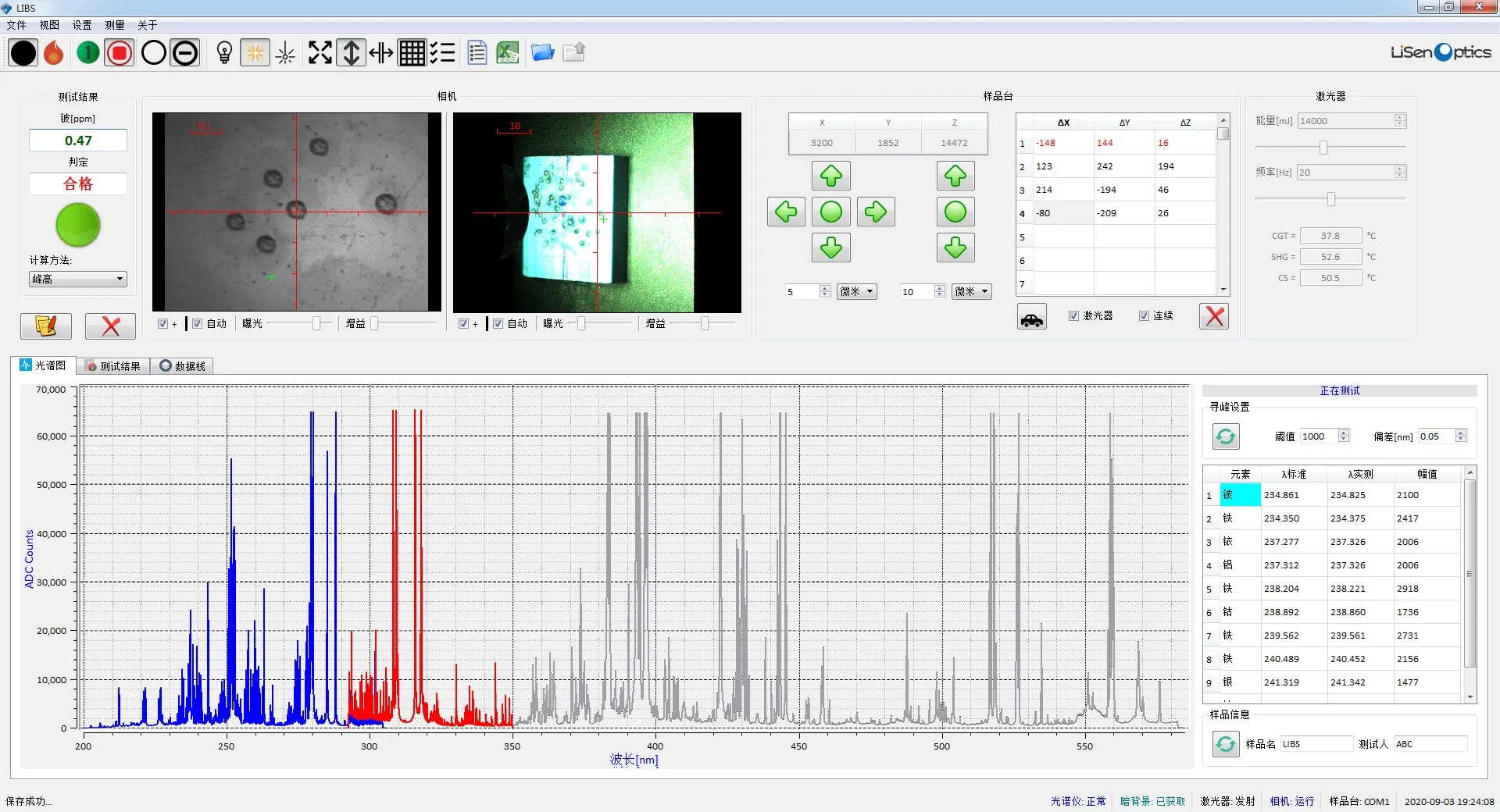Uncheck the 连续 checkbox
Image resolution: width=1500 pixels, height=812 pixels.
(1144, 315)
